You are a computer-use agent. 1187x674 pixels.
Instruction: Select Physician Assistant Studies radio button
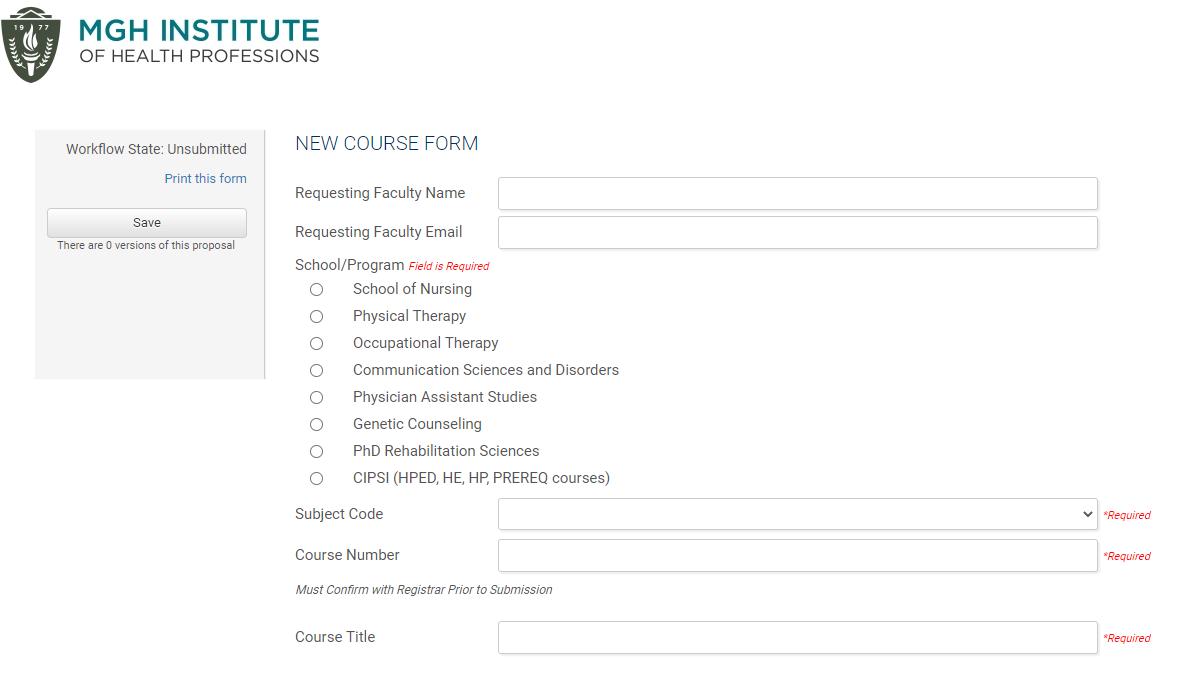point(316,397)
